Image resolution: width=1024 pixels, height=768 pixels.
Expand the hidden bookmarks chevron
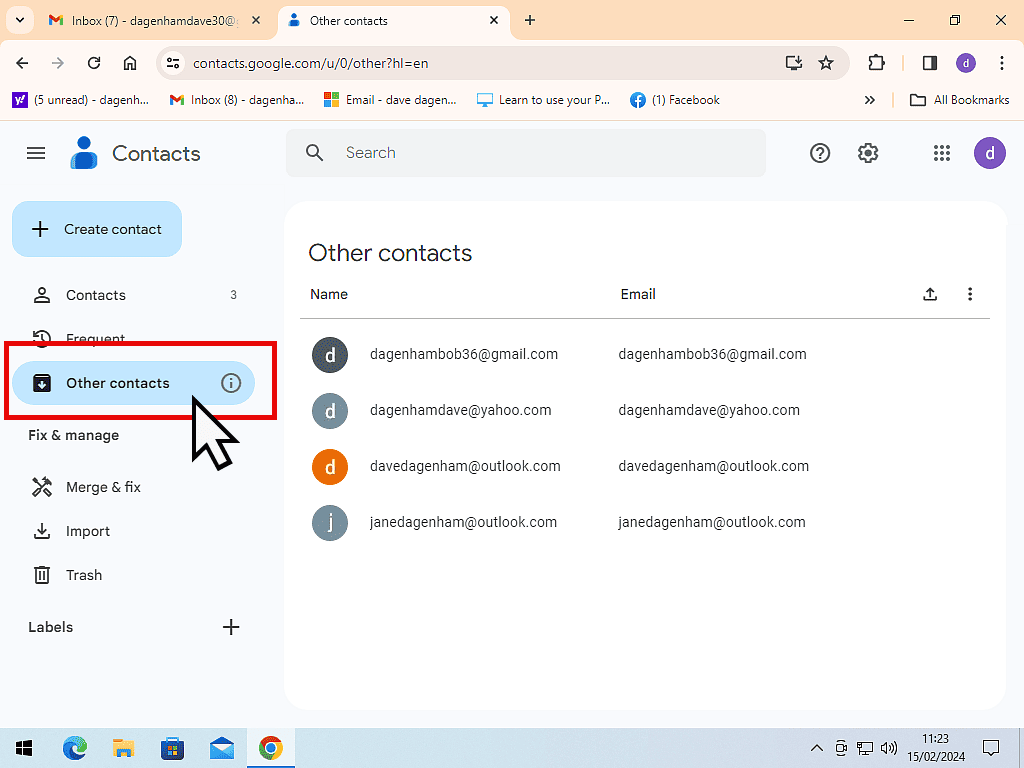[870, 100]
